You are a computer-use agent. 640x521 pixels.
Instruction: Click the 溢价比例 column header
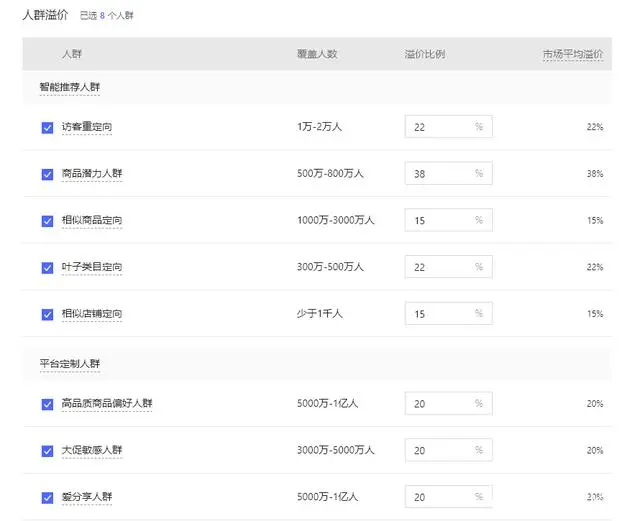(x=425, y=54)
